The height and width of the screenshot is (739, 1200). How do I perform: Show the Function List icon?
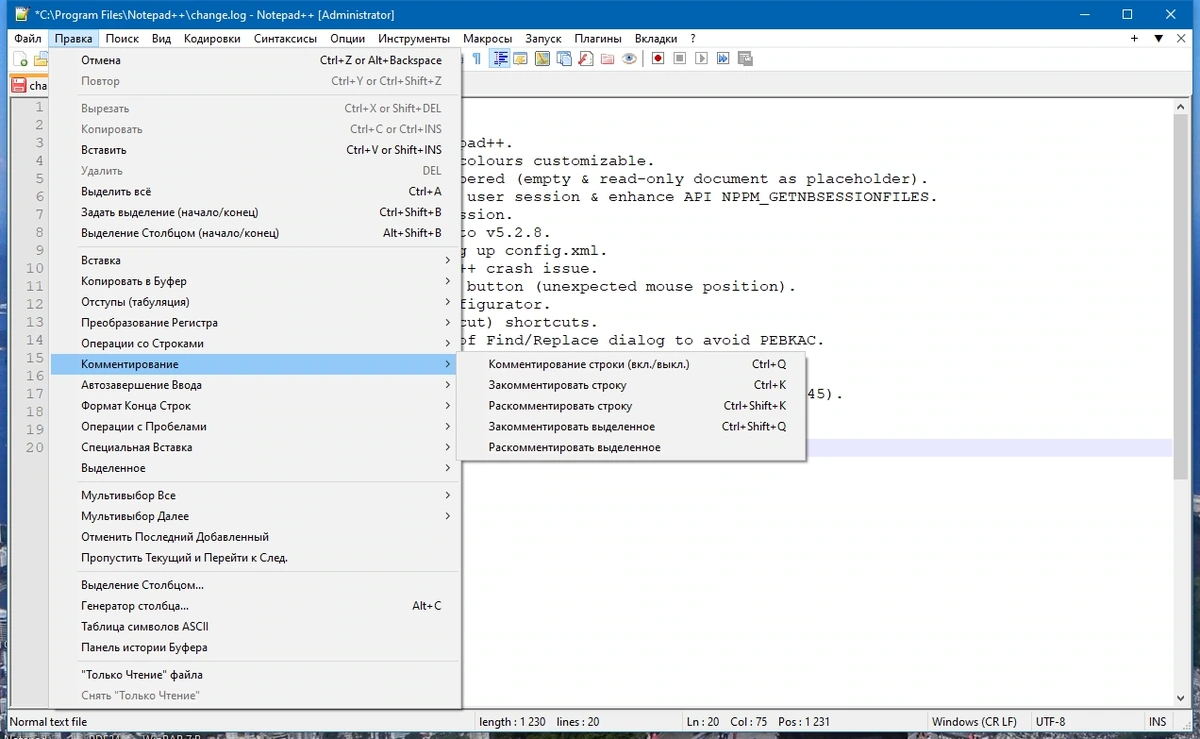(x=586, y=59)
